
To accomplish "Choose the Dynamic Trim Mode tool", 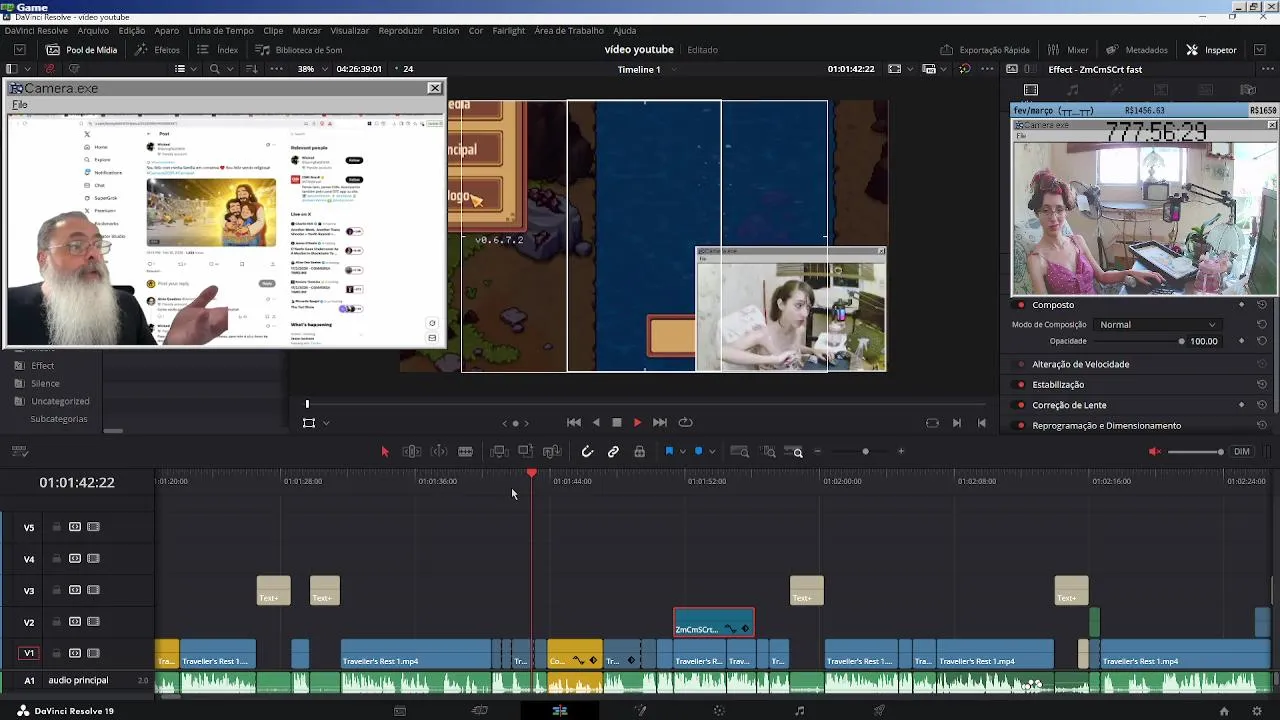I will (x=439, y=452).
